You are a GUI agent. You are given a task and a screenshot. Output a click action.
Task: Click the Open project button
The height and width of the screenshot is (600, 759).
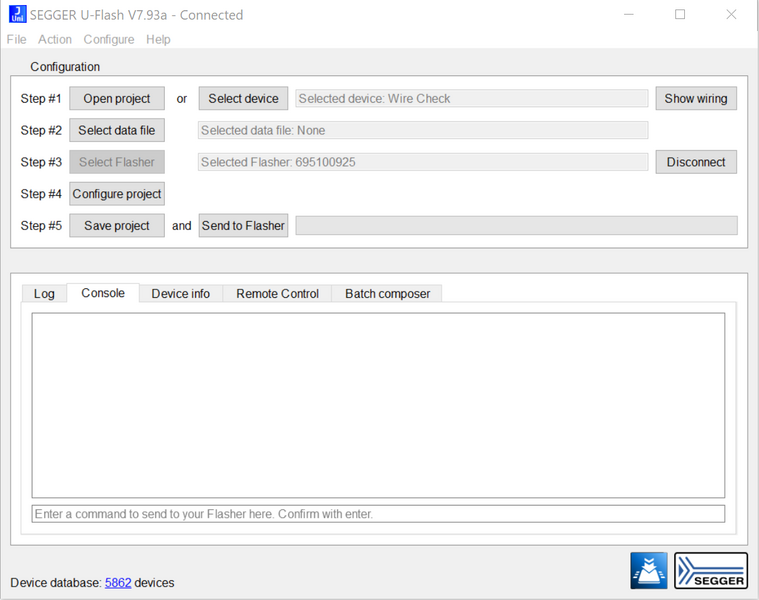click(117, 99)
